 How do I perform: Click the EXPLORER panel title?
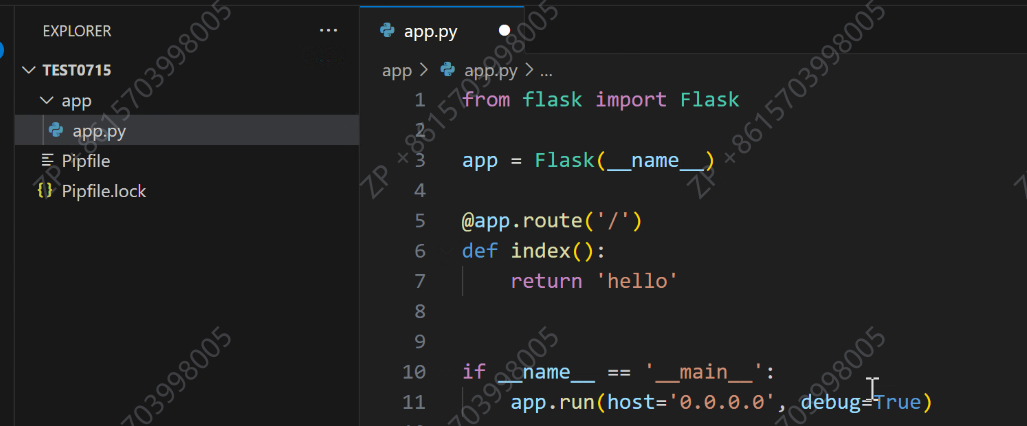77,31
